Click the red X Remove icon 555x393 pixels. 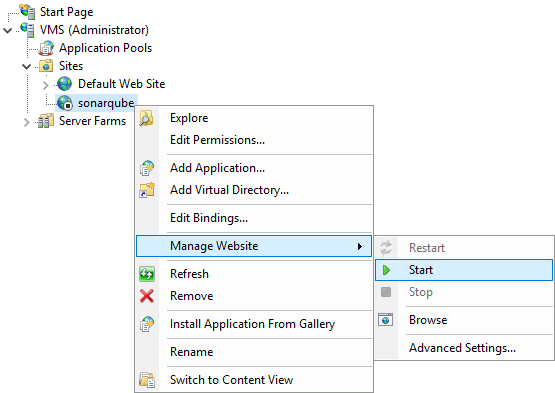click(147, 296)
